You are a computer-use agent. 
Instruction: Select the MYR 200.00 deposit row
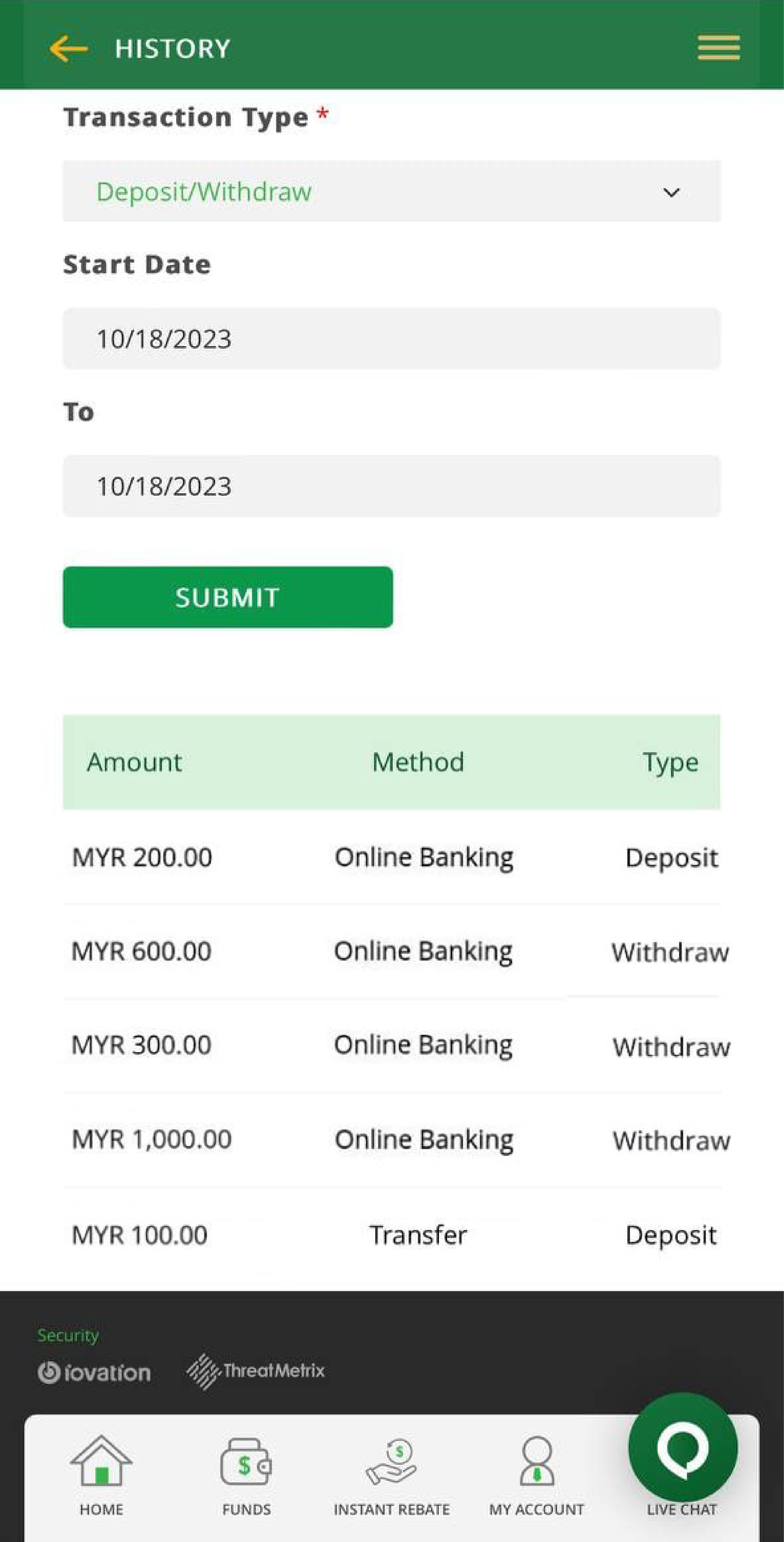pos(391,857)
